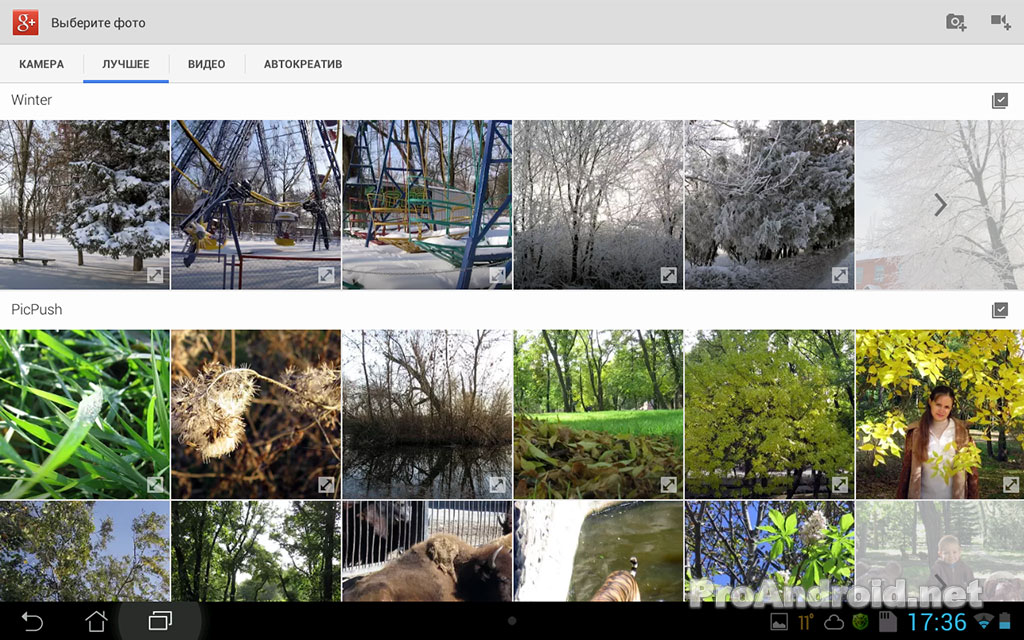Image resolution: width=1024 pixels, height=640 pixels.
Task: Open the recent apps button
Action: (x=160, y=621)
